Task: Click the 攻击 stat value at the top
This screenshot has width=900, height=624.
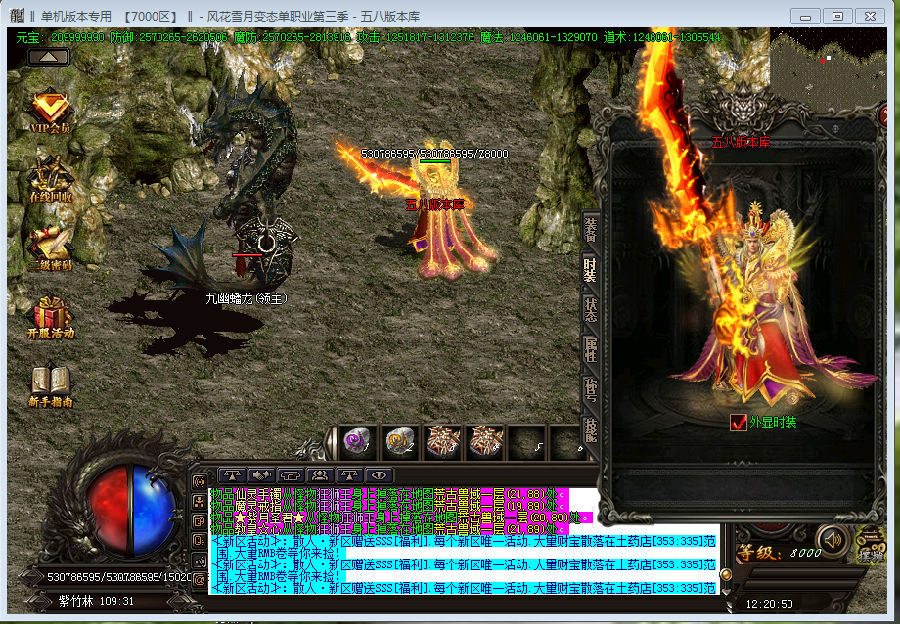Action: [x=416, y=37]
